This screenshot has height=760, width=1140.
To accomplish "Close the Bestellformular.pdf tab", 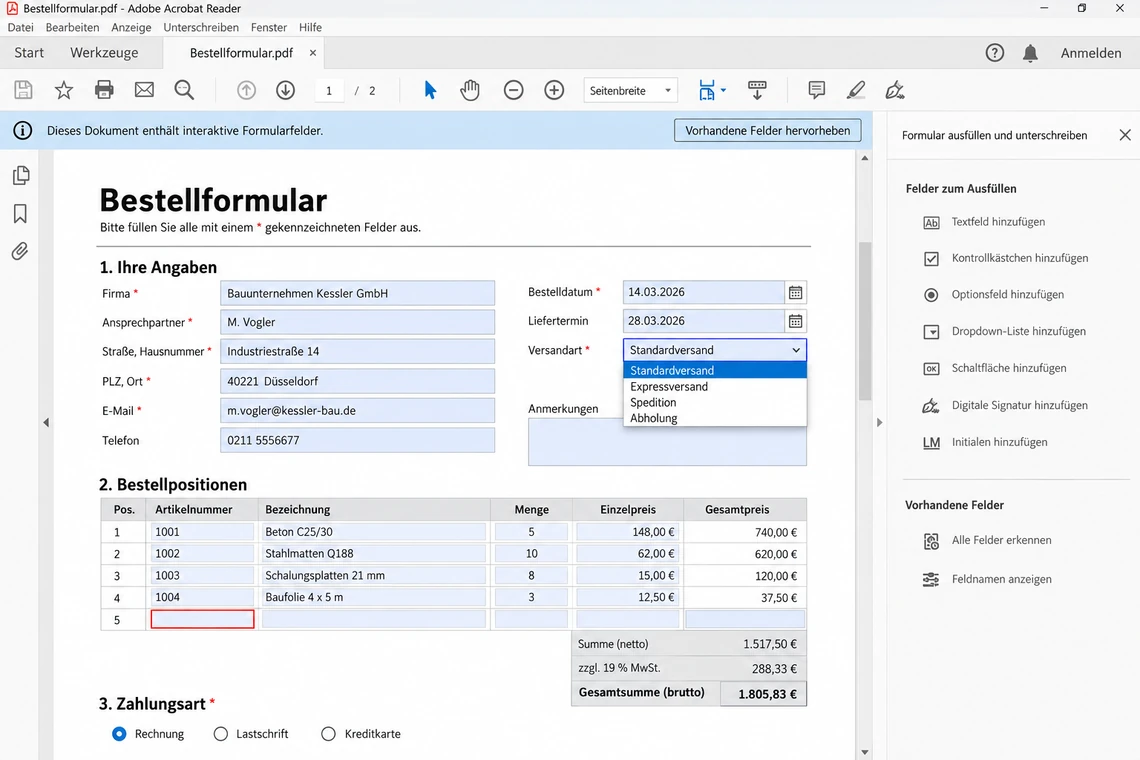I will click(313, 53).
